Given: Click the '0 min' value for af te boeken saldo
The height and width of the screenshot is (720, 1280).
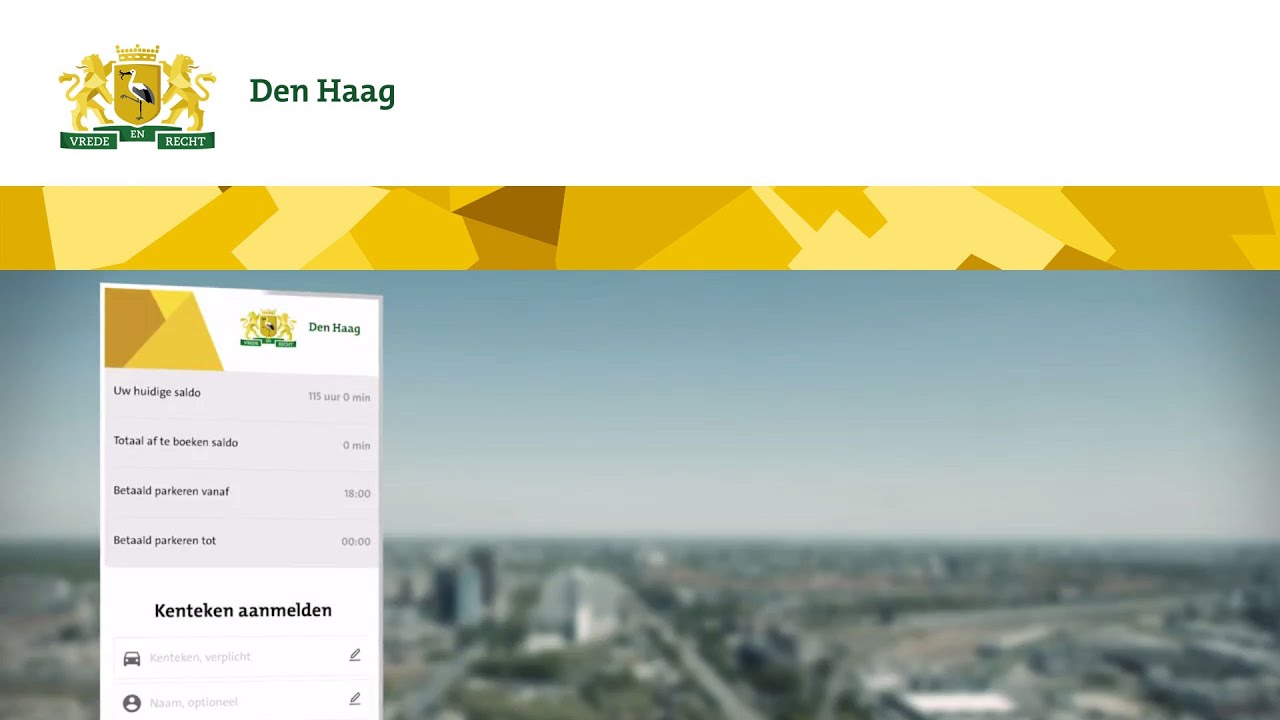Looking at the screenshot, I should click(x=356, y=445).
